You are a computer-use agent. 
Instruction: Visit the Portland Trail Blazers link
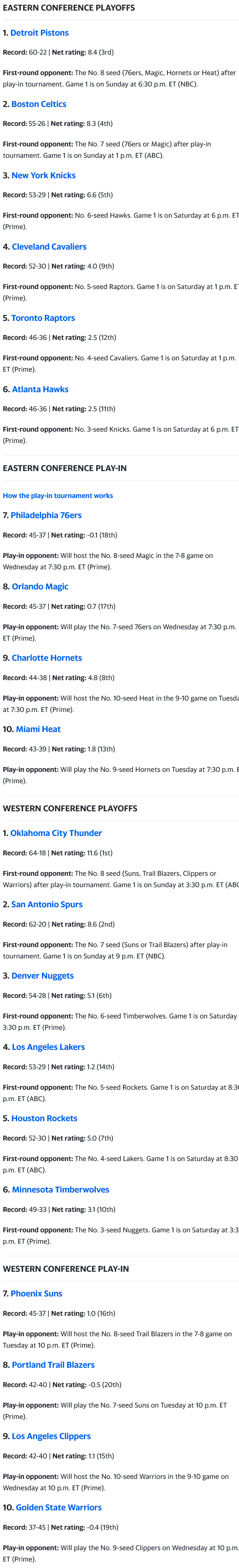pyautogui.click(x=53, y=1365)
